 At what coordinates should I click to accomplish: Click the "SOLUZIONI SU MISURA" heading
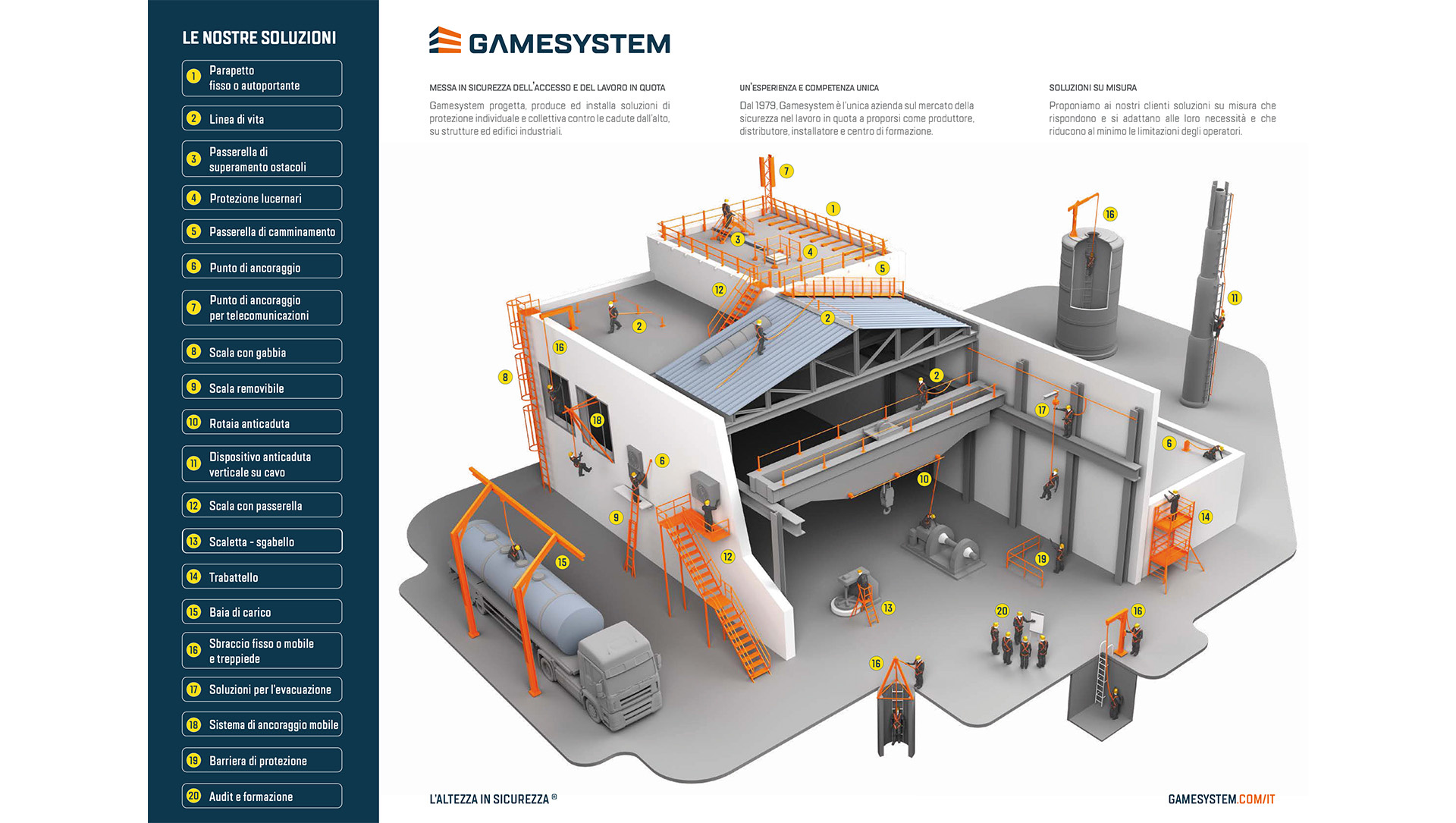(1093, 88)
